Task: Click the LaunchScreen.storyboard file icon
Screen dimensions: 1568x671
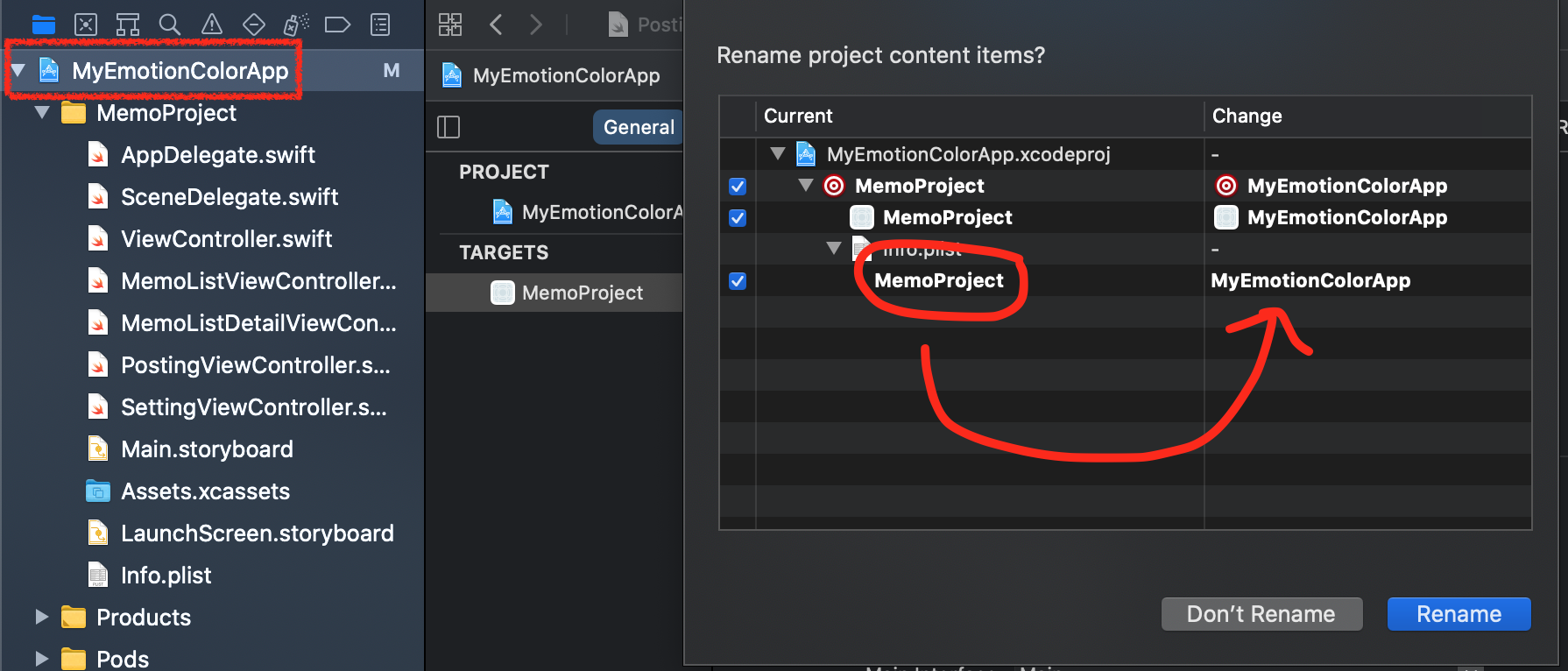Action: click(x=98, y=533)
